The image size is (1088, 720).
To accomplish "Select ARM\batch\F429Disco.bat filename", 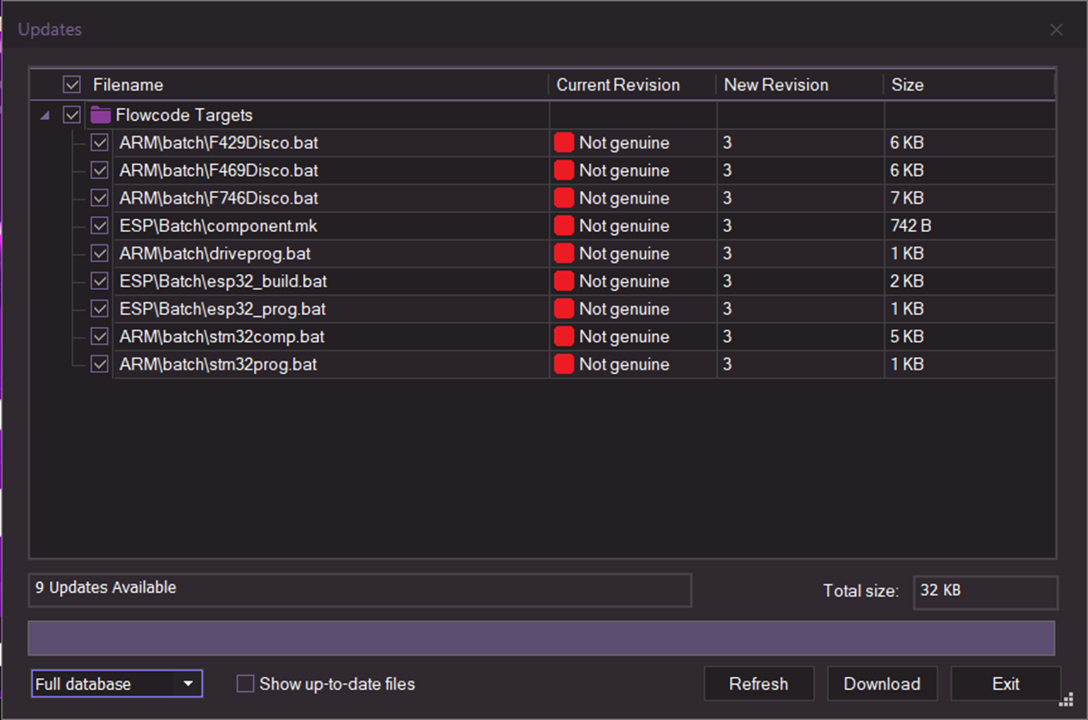I will 219,143.
